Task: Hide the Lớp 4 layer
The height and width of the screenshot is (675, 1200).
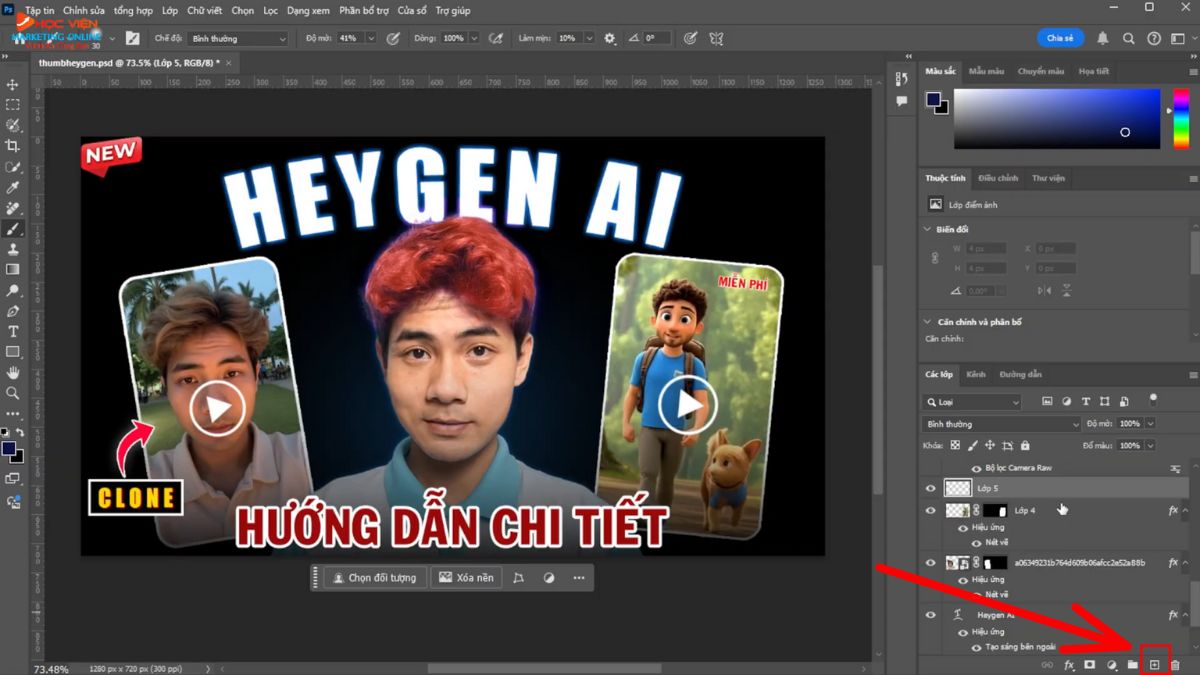Action: pyautogui.click(x=931, y=510)
